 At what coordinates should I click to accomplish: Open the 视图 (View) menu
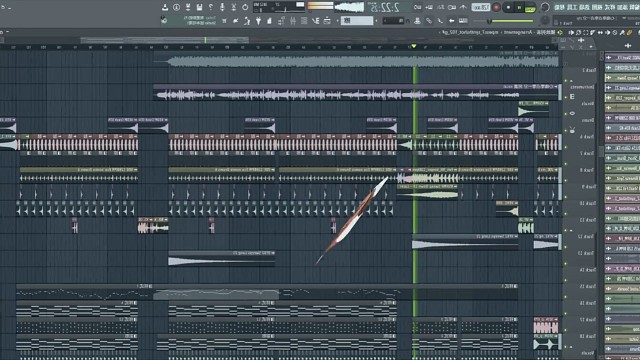(x=597, y=7)
